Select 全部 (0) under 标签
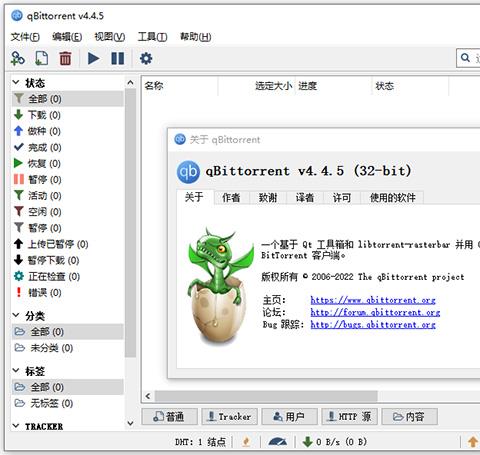 [x=68, y=387]
